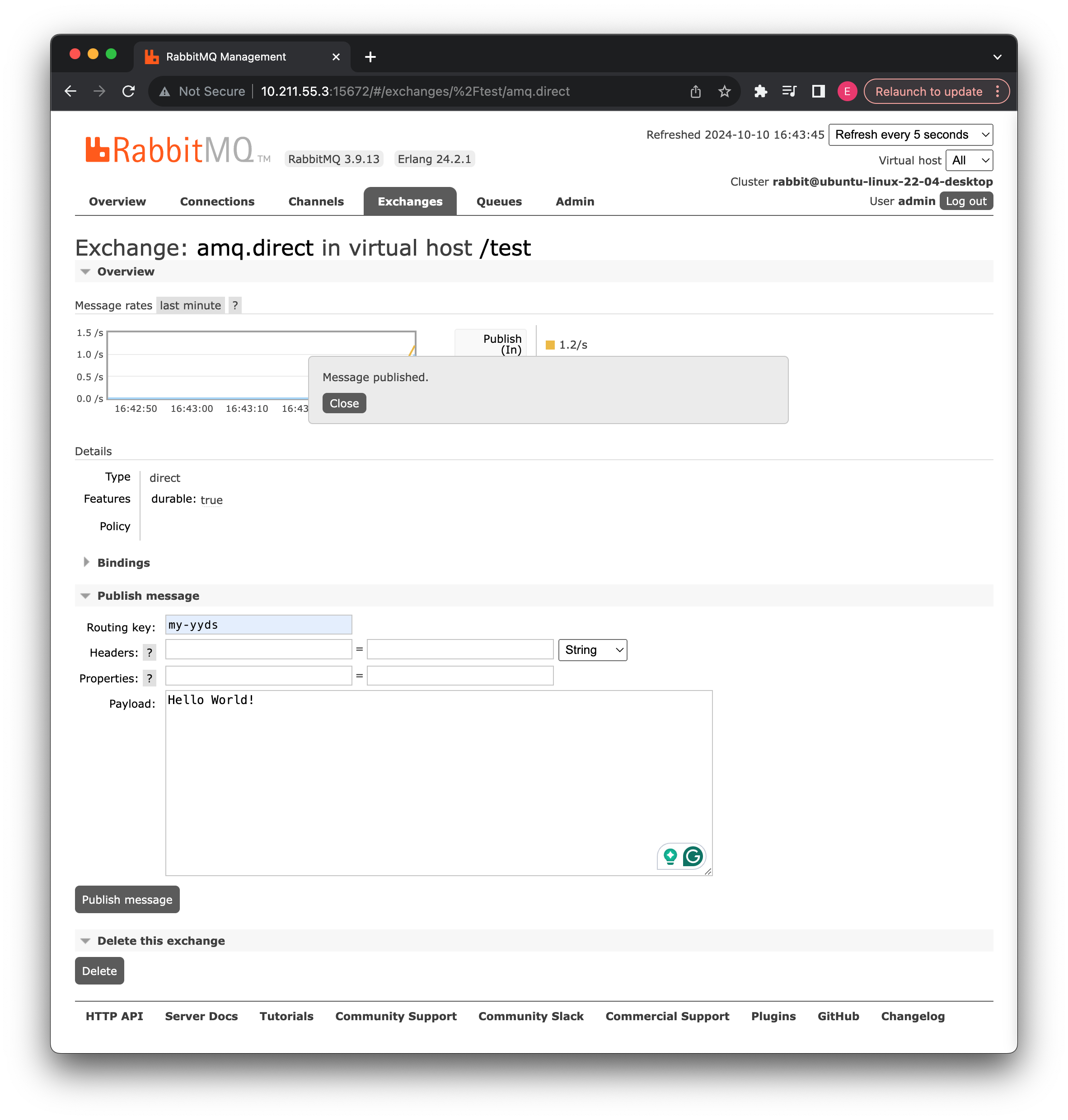Screen dimensions: 1068x1120
Task: Click the browser reload page icon
Action: 129,91
